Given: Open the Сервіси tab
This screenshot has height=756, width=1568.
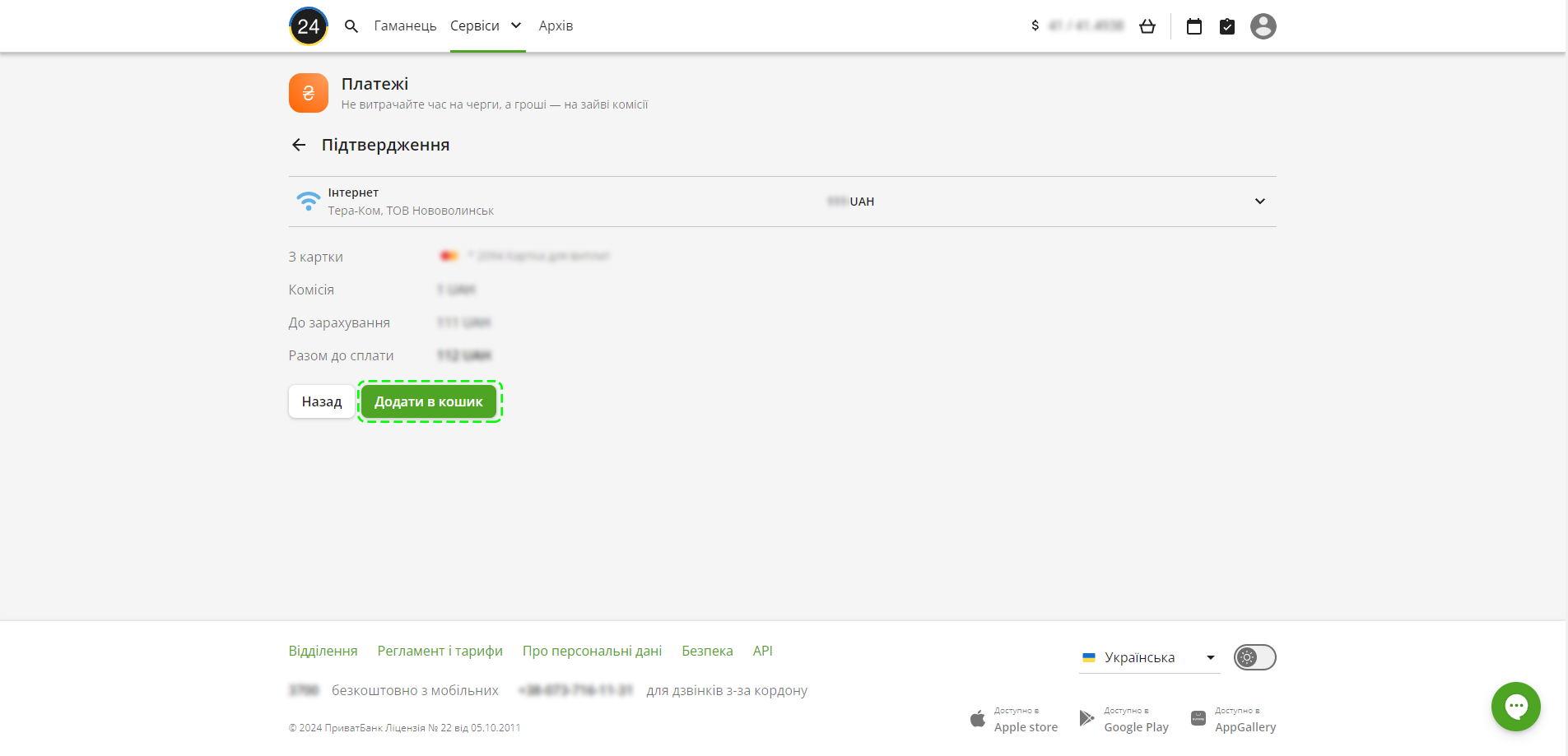Looking at the screenshot, I should point(475,26).
